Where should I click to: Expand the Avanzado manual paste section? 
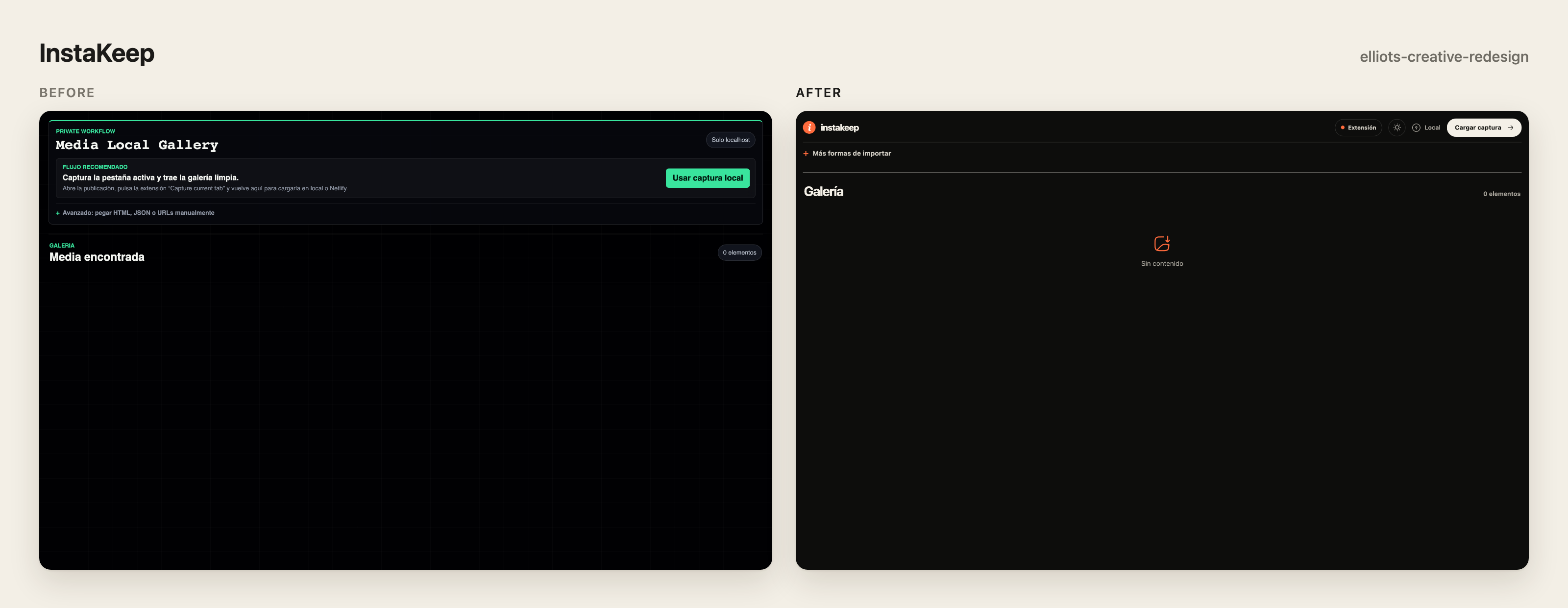click(x=135, y=213)
